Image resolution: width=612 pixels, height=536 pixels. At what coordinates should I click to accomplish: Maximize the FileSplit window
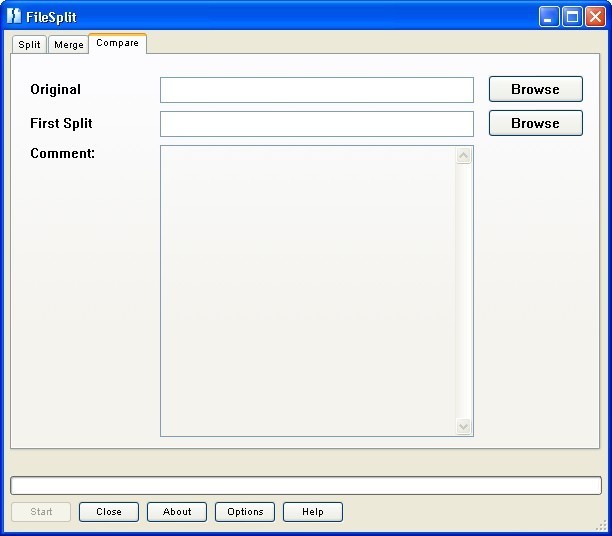coord(572,17)
